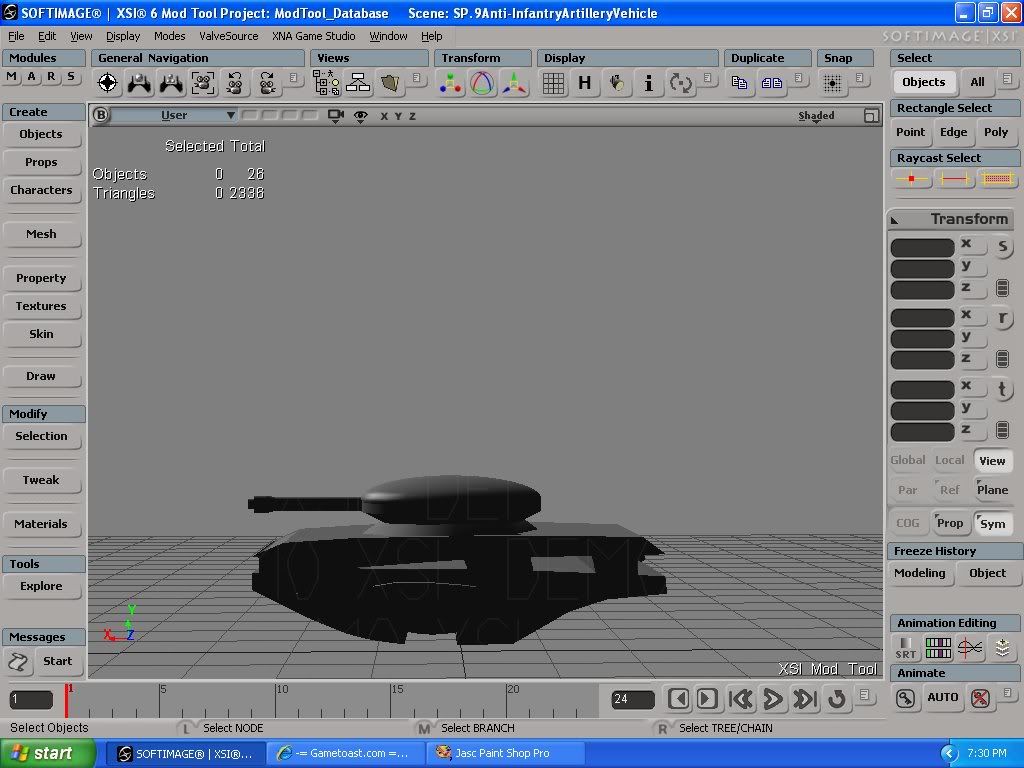The image size is (1024, 768).
Task: Open Jasc Paint Shop Pro from taskbar
Action: [x=503, y=753]
